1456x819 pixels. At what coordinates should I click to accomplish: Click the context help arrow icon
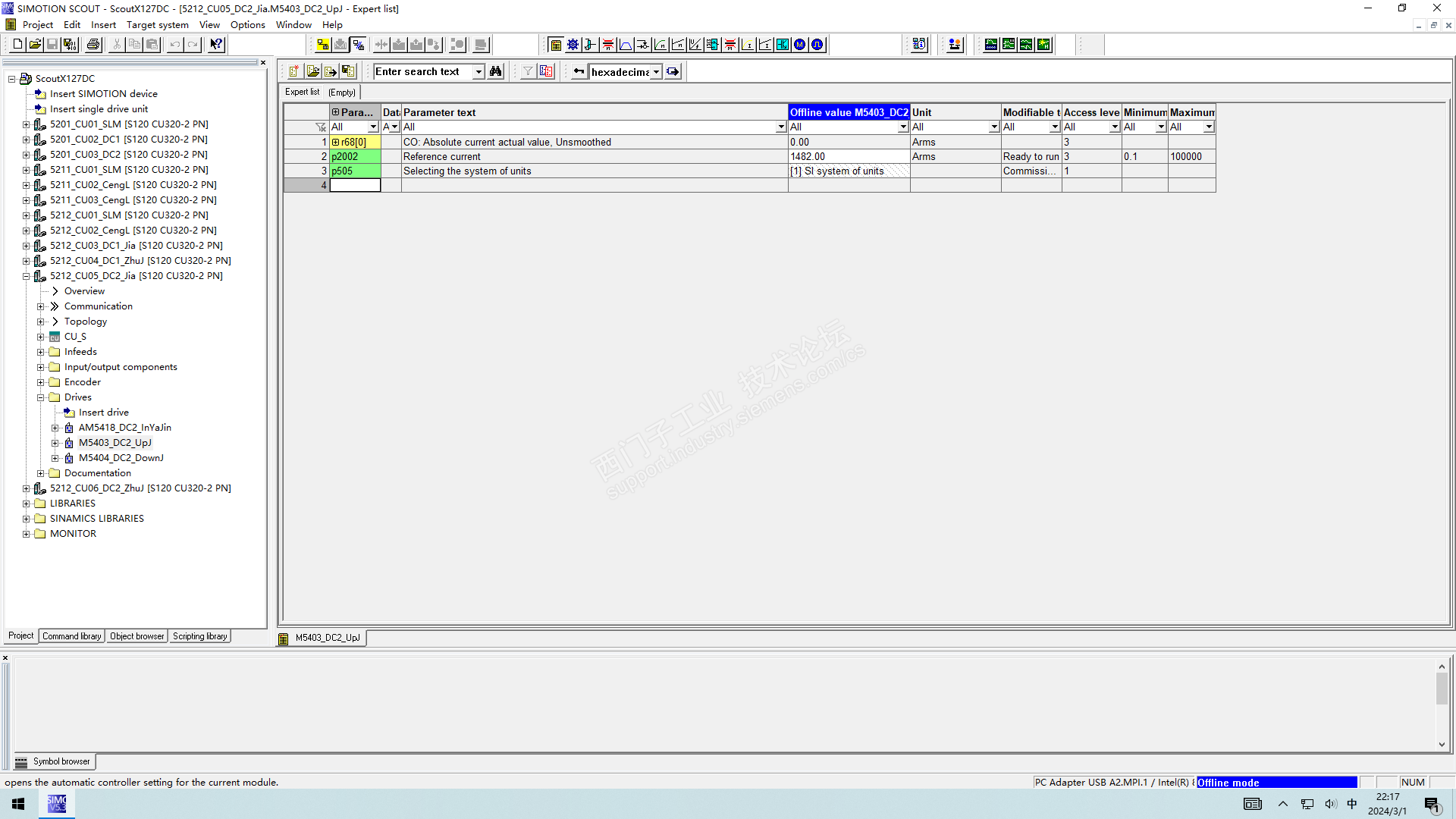[x=216, y=45]
